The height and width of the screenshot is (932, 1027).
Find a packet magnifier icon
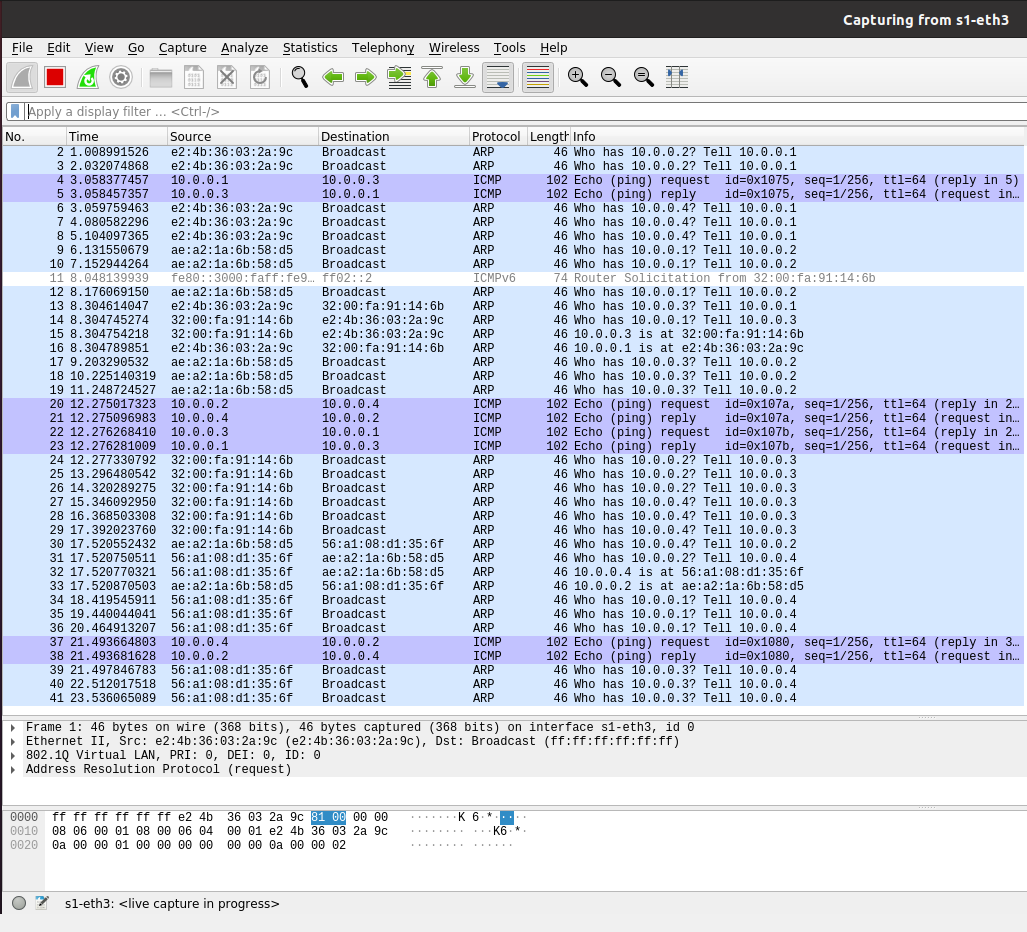pos(300,77)
